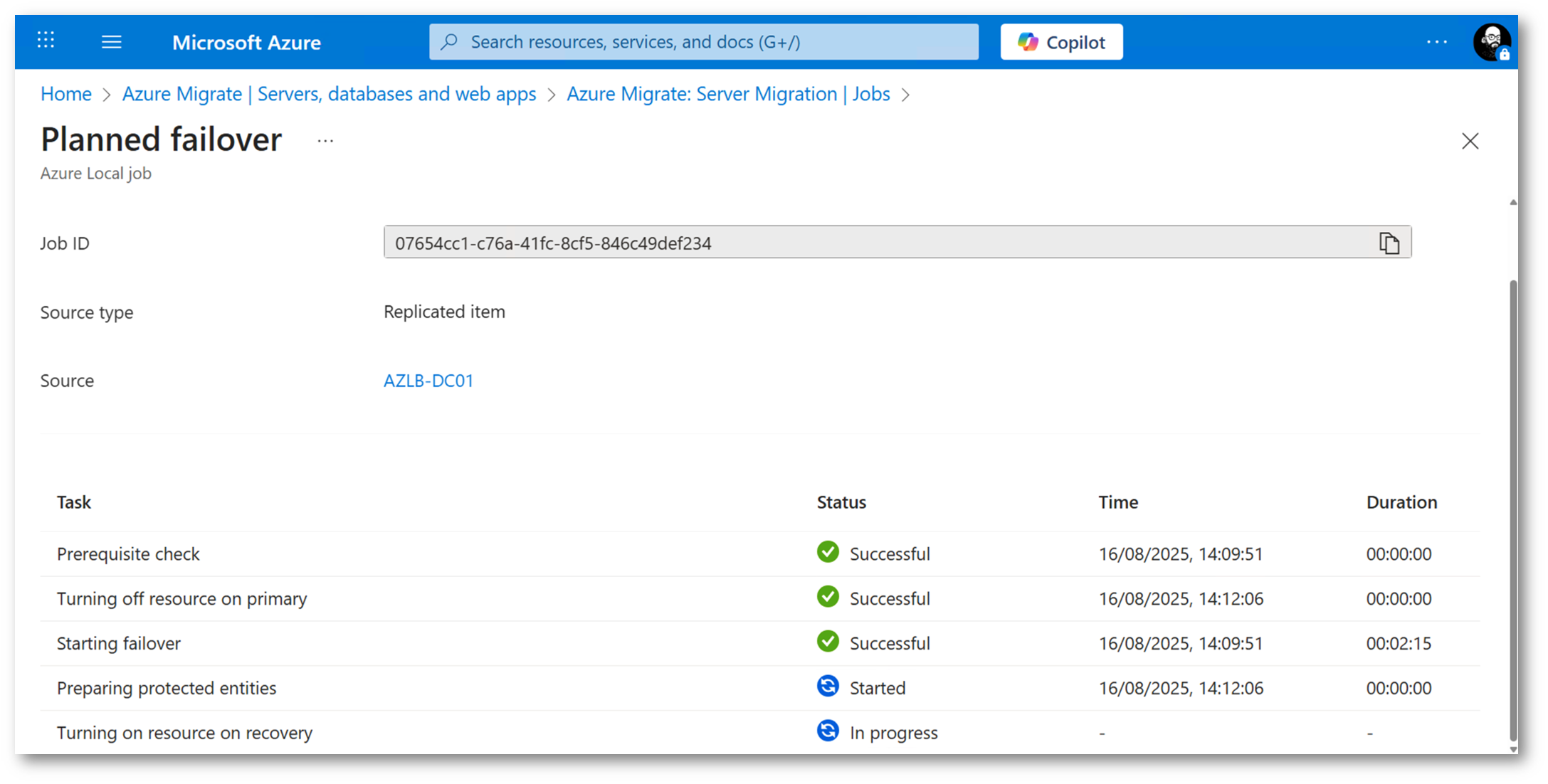
Task: Open the AZLB-DC01 source link
Action: [428, 381]
